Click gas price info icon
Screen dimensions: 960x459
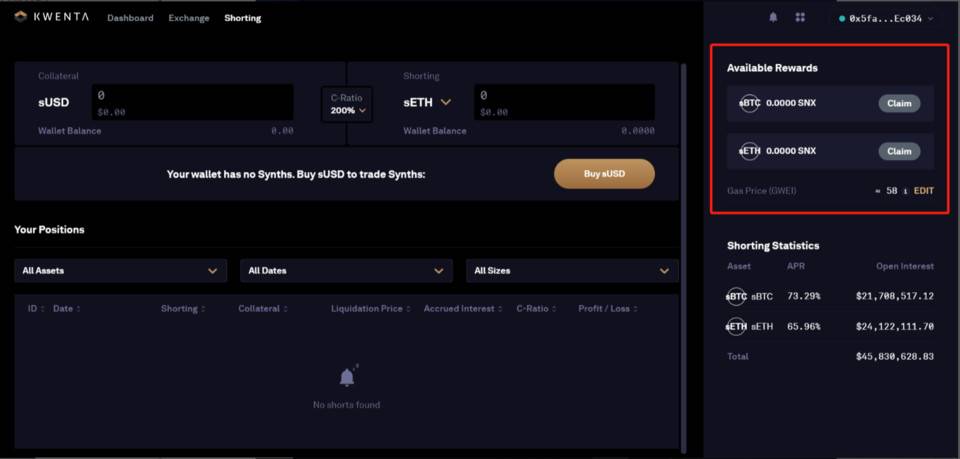pyautogui.click(x=905, y=190)
